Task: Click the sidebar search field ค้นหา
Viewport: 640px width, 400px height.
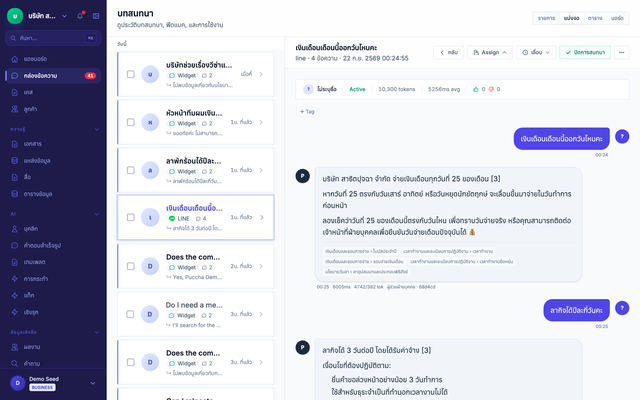Action: point(53,38)
